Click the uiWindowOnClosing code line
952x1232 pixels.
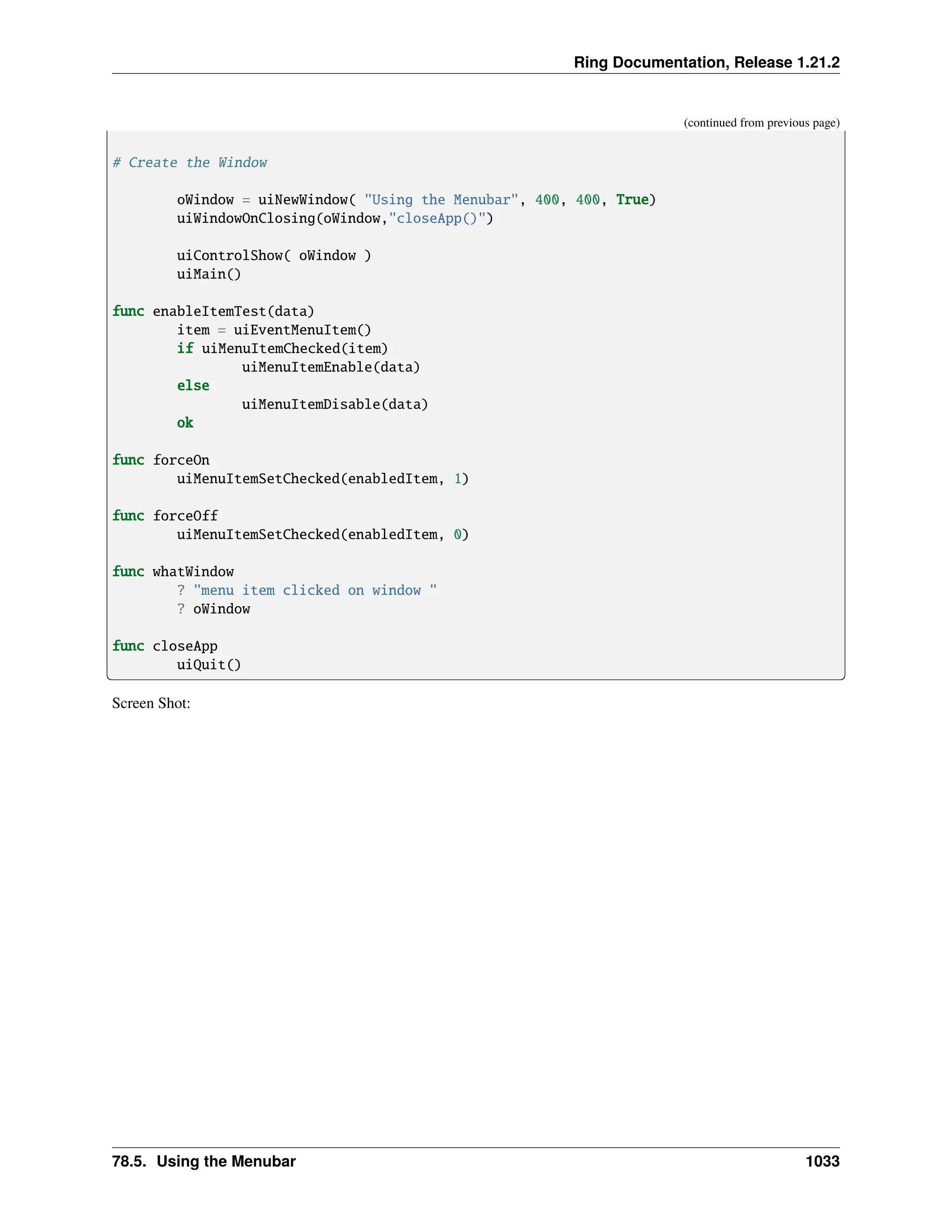[x=334, y=219]
